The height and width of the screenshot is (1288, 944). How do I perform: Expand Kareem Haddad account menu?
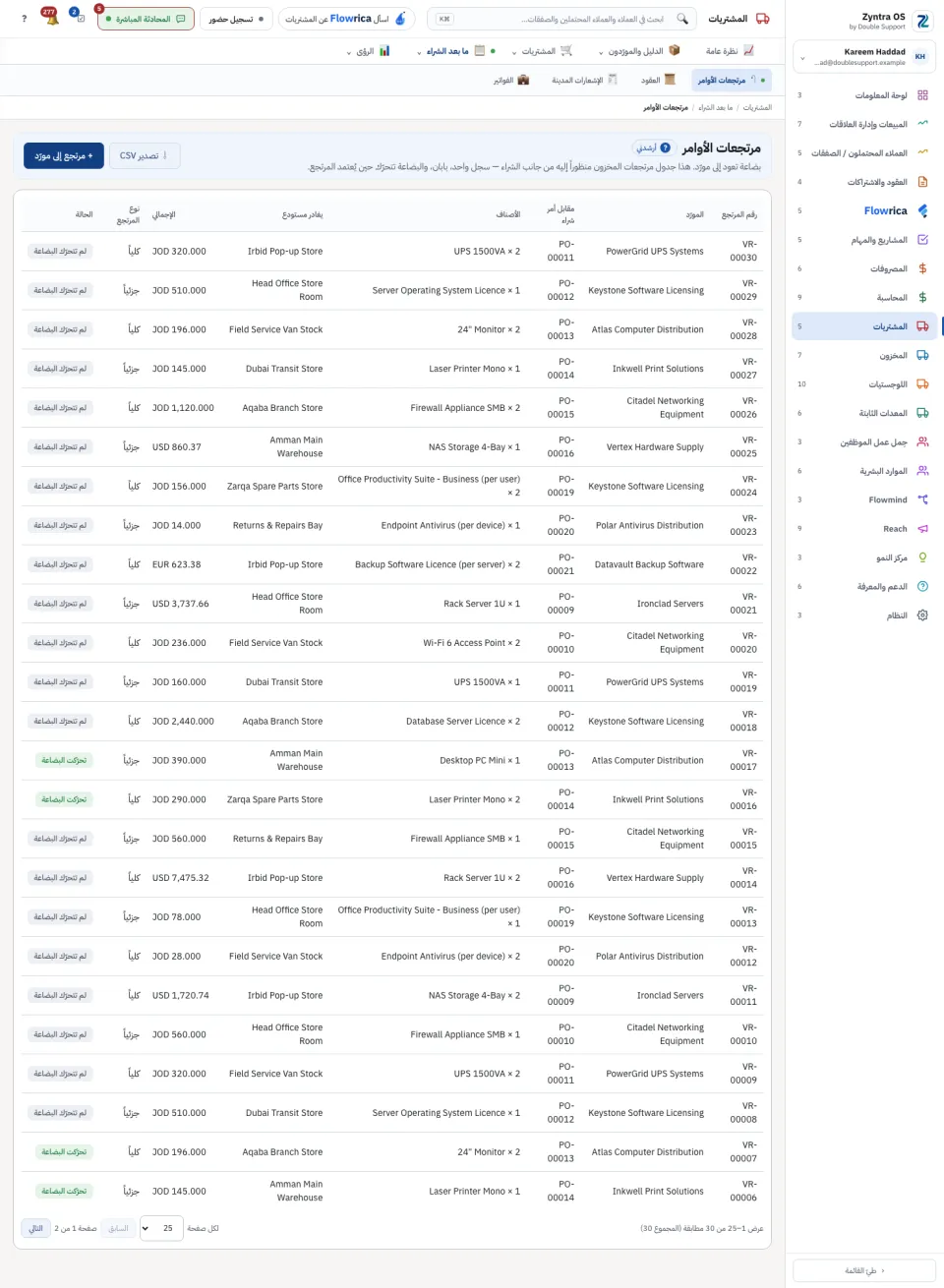(x=864, y=57)
